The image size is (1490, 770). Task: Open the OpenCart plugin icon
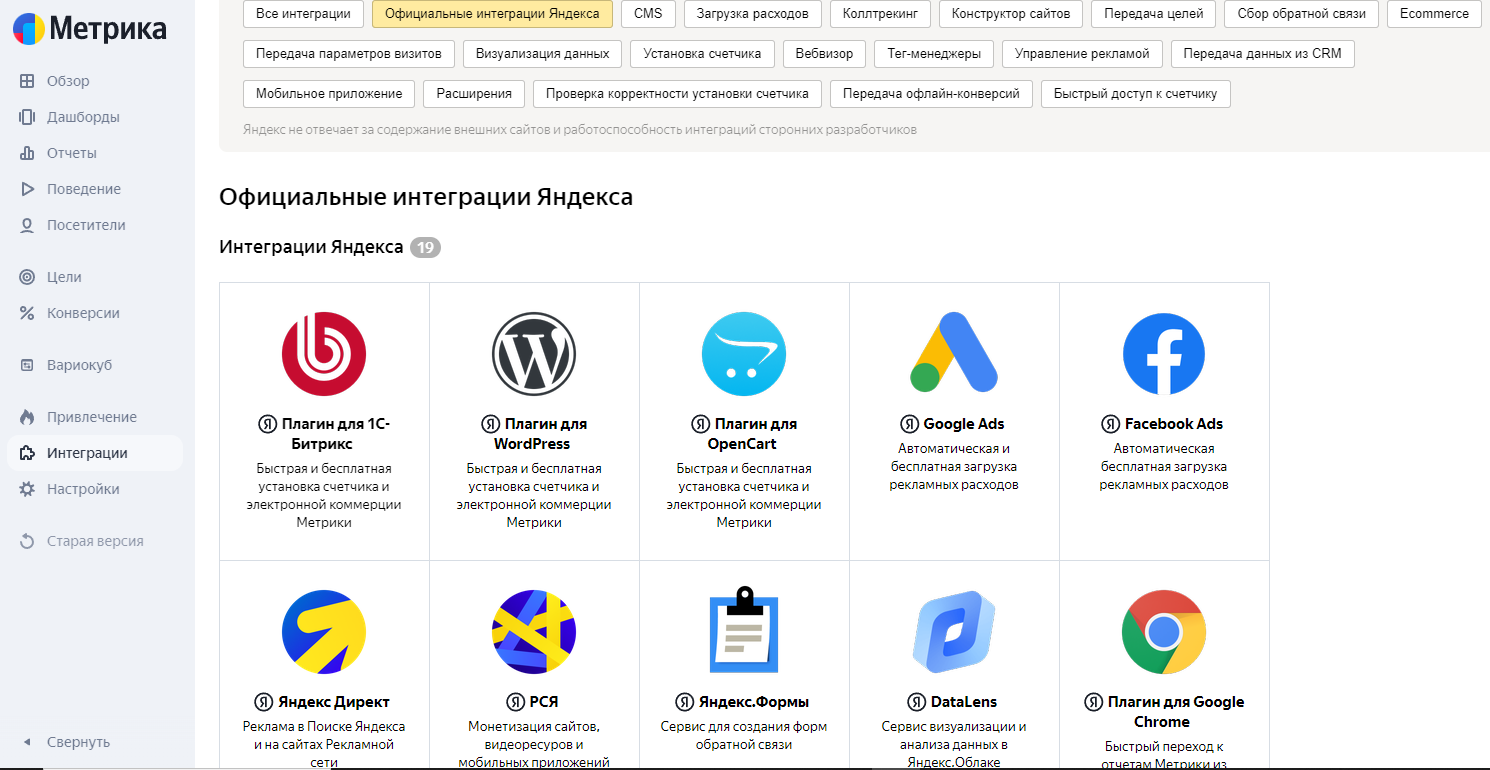pos(744,354)
